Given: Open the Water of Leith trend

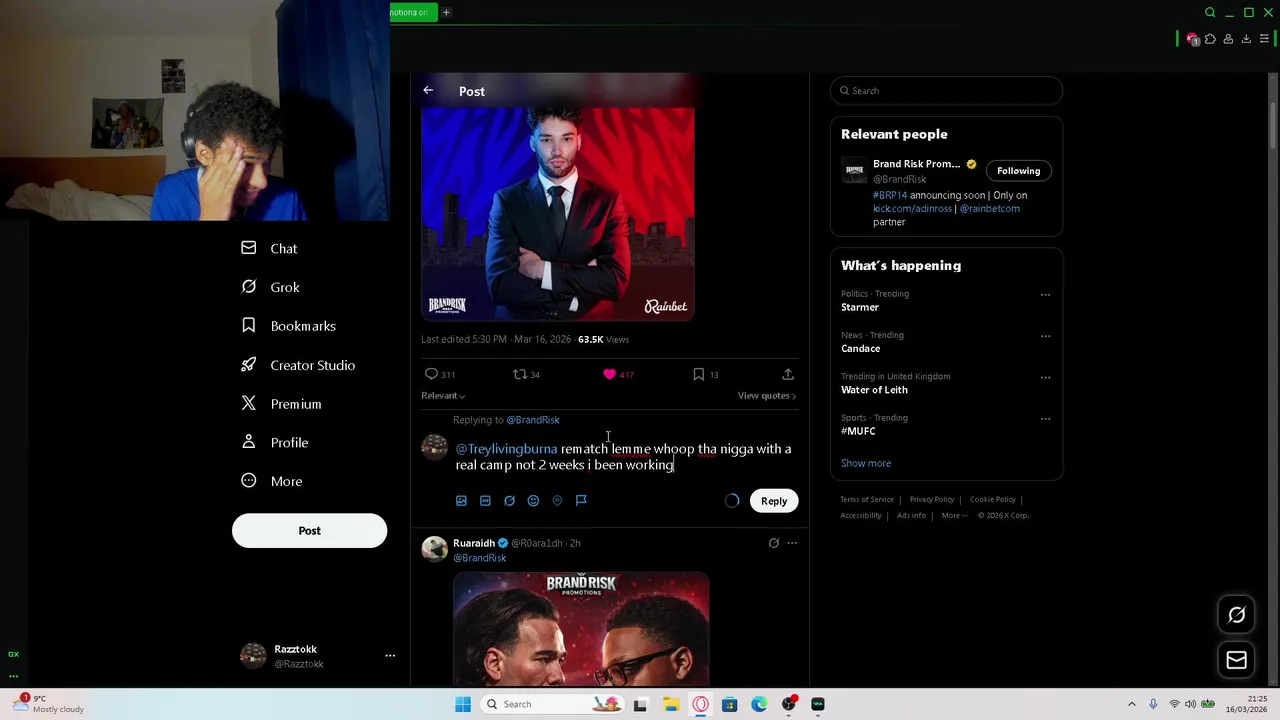Looking at the screenshot, I should pyautogui.click(x=874, y=390).
